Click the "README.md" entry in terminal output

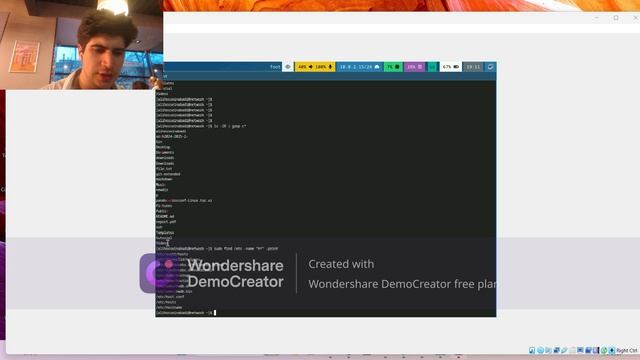coord(165,216)
